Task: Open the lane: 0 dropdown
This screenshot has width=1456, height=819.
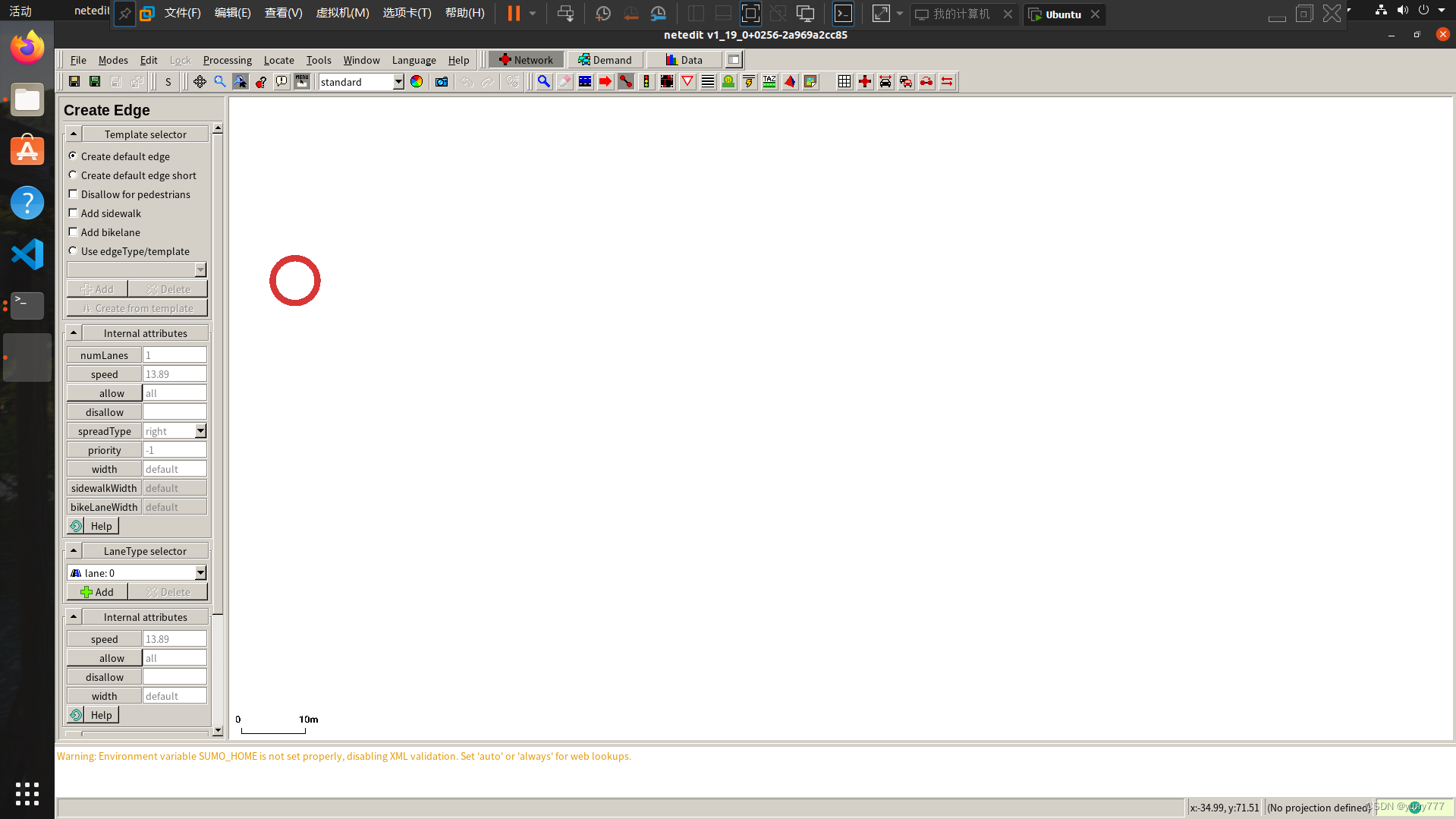Action: coord(200,572)
